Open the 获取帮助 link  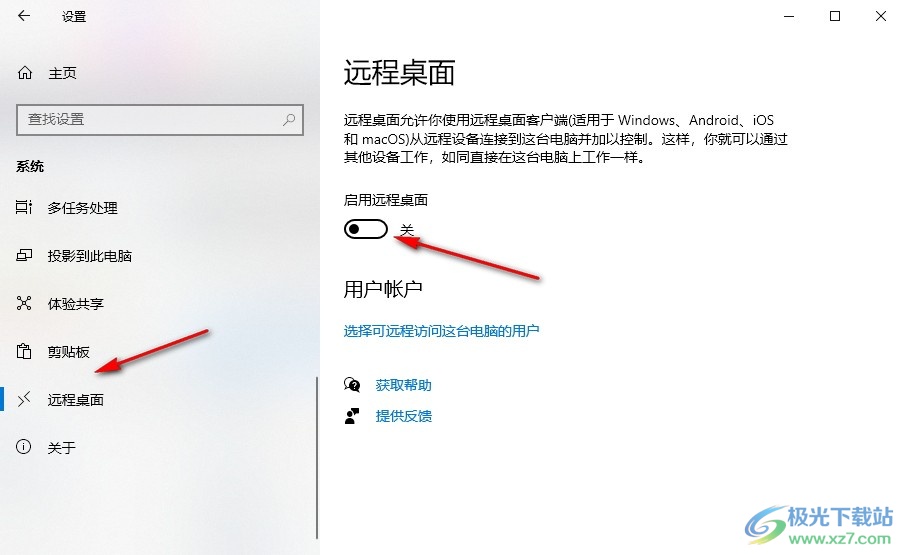[x=403, y=385]
